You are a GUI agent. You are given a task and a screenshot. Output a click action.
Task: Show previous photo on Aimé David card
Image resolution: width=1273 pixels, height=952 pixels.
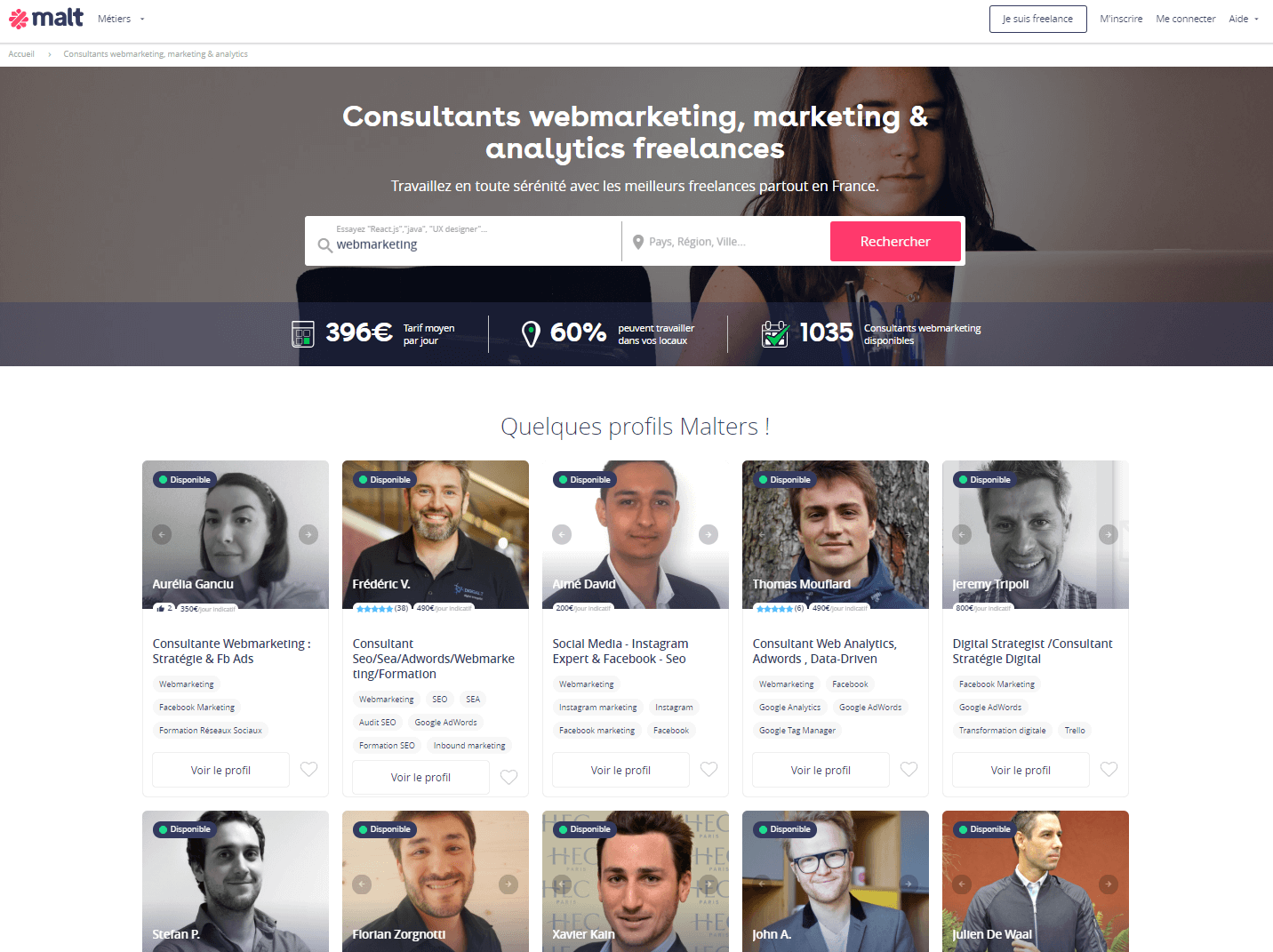tap(562, 534)
